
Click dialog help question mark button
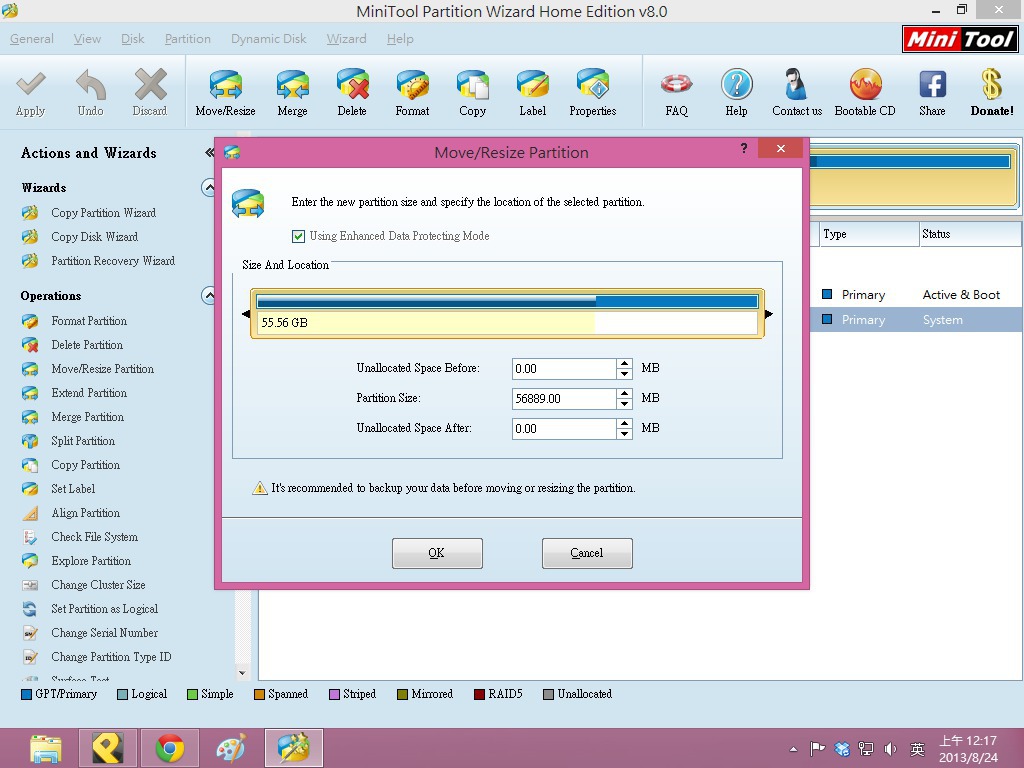click(x=744, y=148)
